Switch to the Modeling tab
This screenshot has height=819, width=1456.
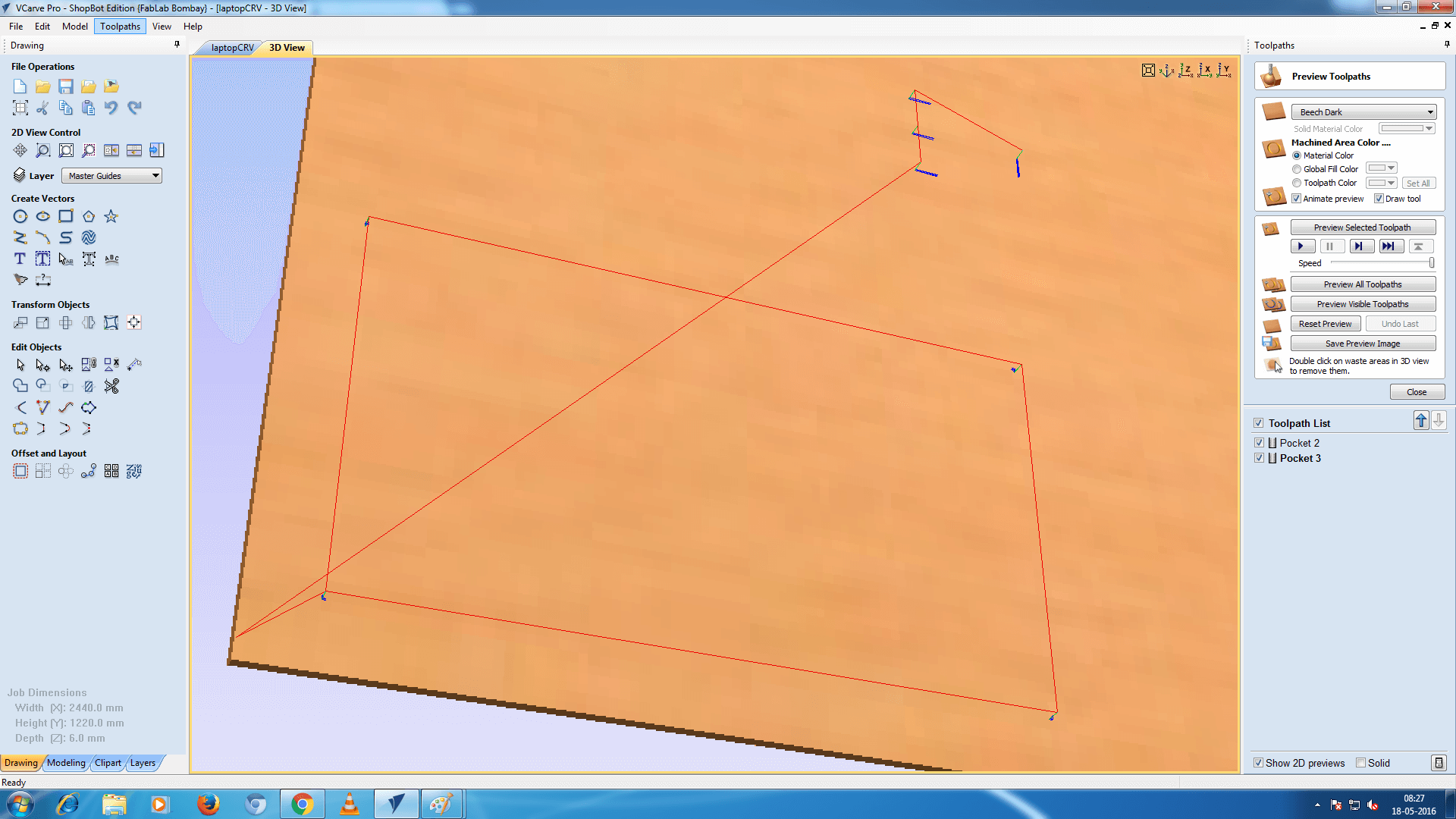coord(66,763)
